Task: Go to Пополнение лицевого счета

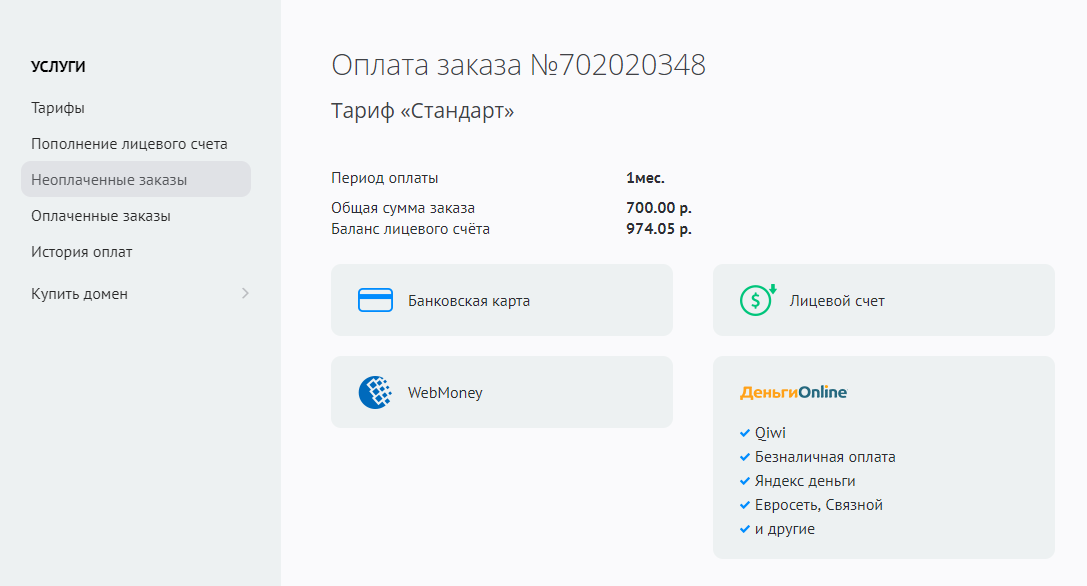Action: coord(129,144)
